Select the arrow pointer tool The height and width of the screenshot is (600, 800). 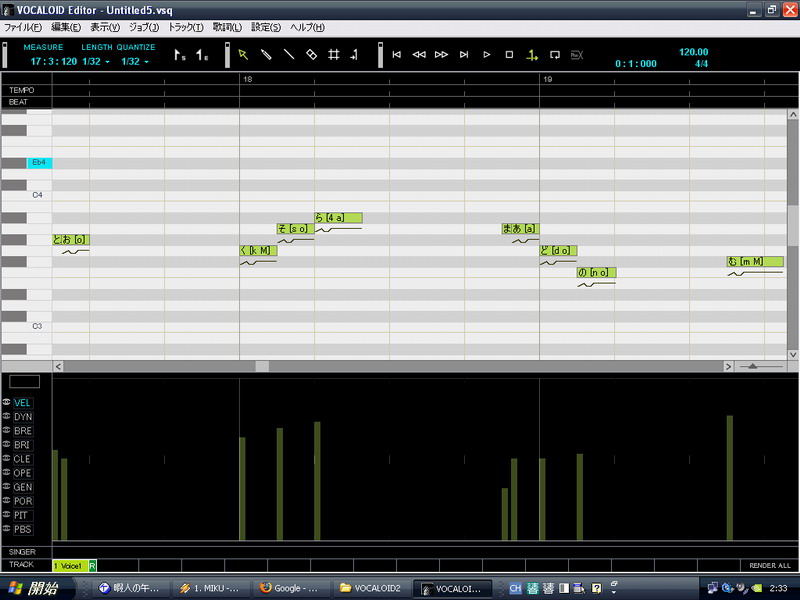tap(243, 55)
